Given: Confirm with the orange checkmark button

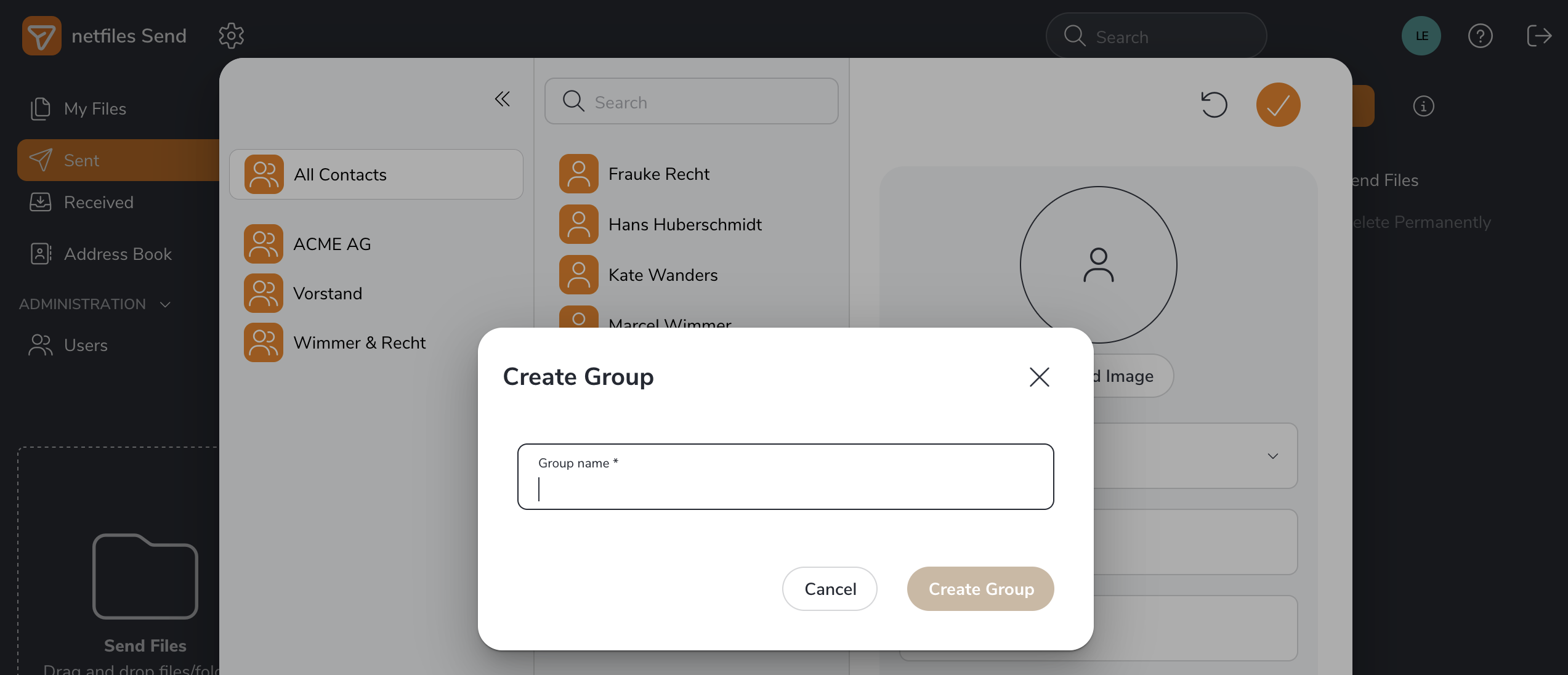Looking at the screenshot, I should point(1278,105).
